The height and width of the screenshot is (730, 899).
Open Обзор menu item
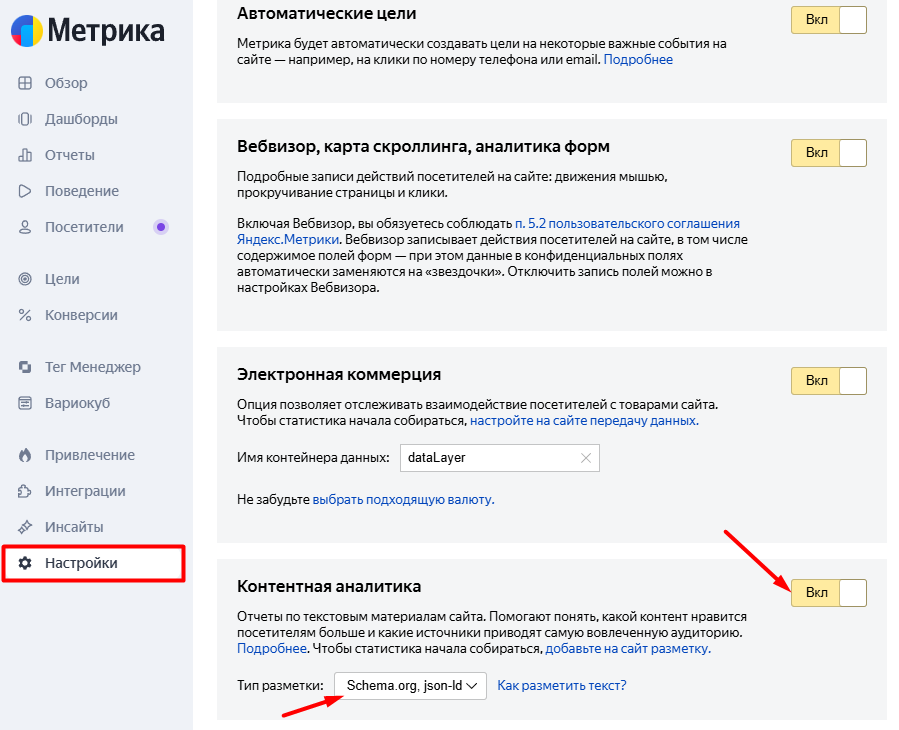point(67,83)
